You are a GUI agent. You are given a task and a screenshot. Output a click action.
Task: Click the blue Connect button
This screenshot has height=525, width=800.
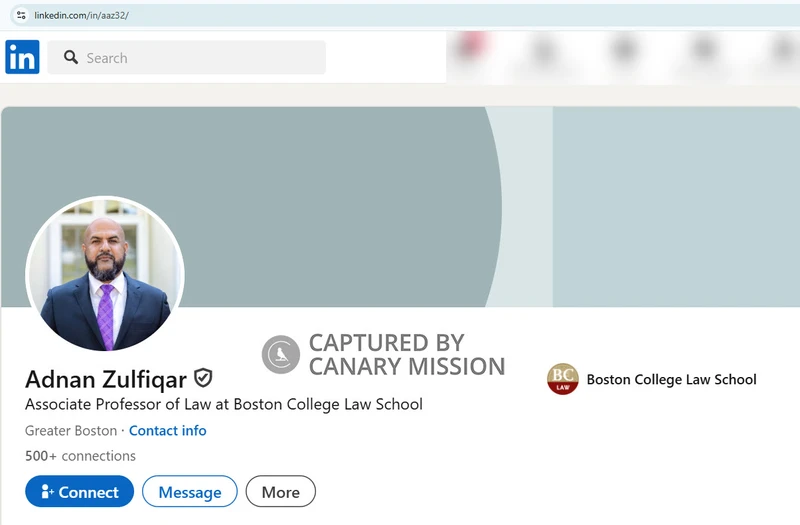[80, 491]
